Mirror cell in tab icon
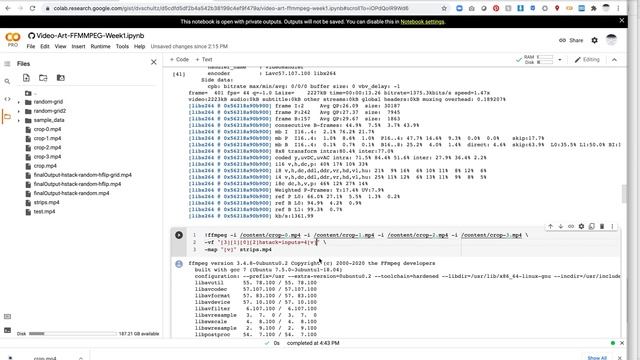640x360 pixels. click(591, 226)
